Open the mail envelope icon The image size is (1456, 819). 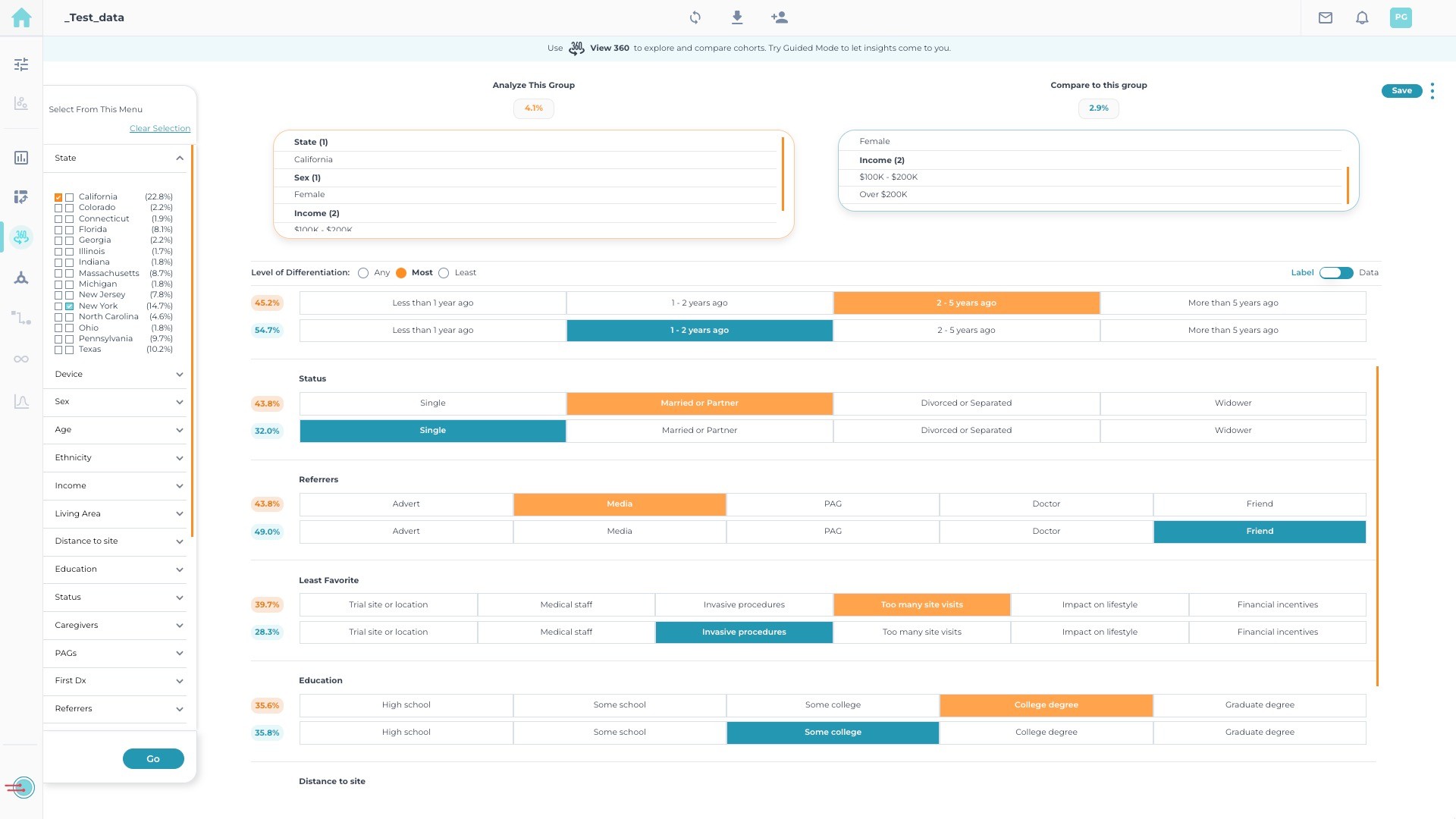click(1325, 17)
